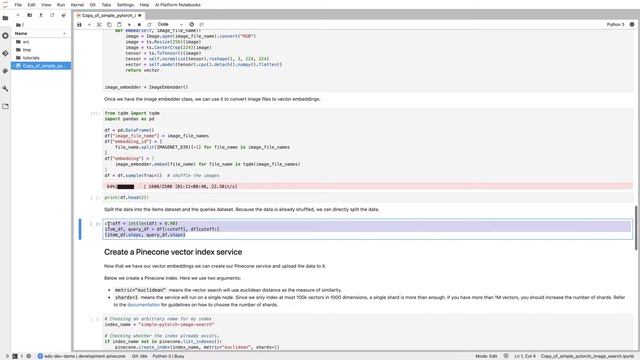Click the development-pinecone project status entry
The image size is (640, 360).
coord(82,356)
